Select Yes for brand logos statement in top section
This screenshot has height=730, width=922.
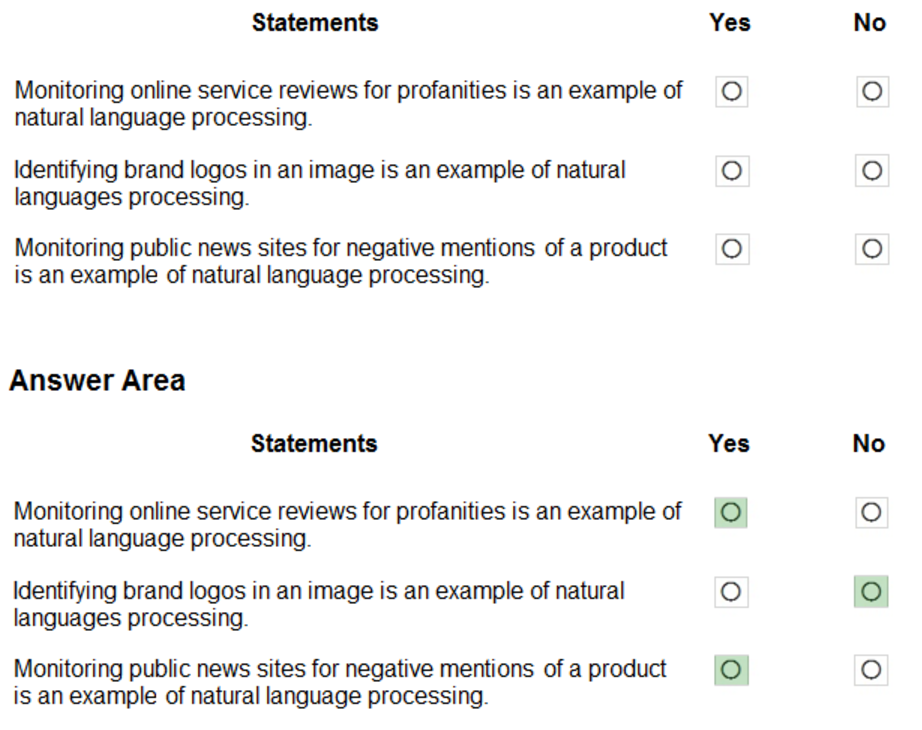(x=731, y=171)
